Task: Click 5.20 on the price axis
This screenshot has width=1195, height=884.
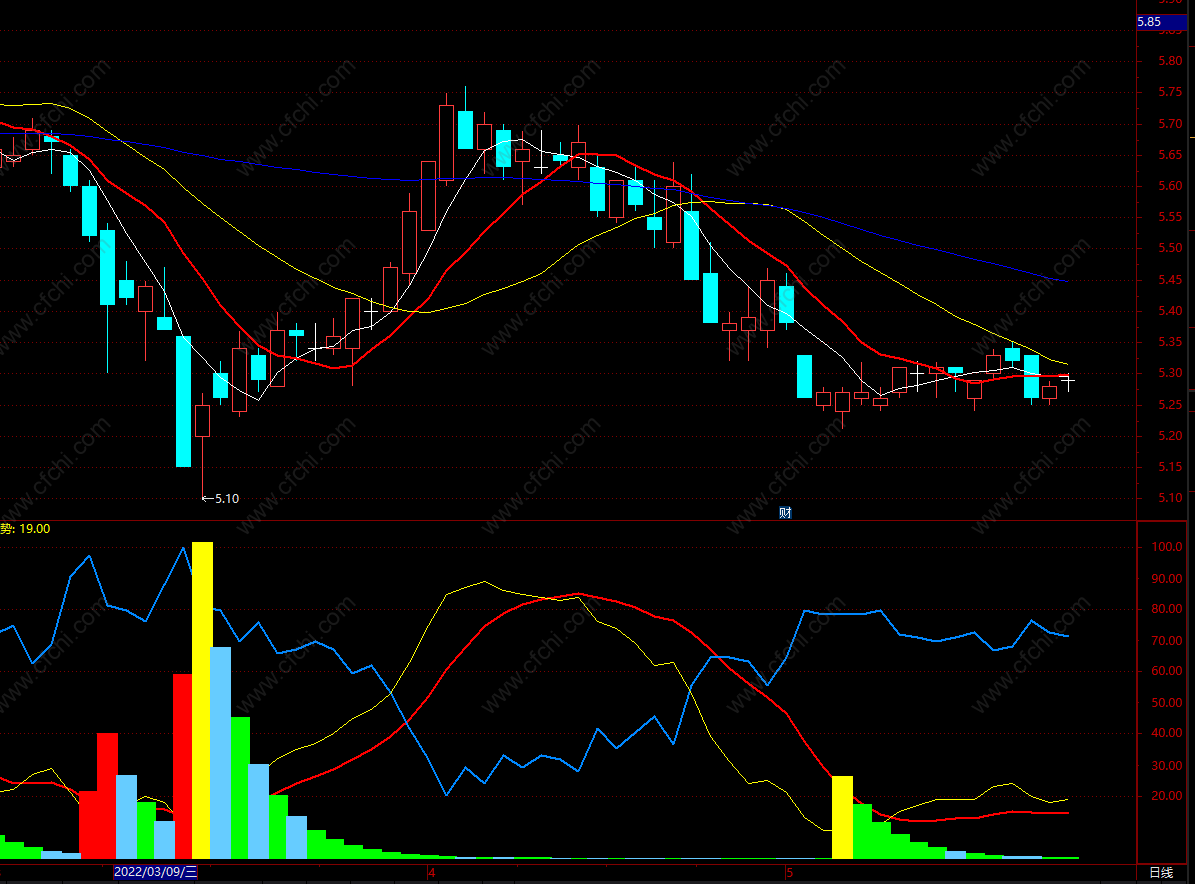Action: coord(1170,436)
